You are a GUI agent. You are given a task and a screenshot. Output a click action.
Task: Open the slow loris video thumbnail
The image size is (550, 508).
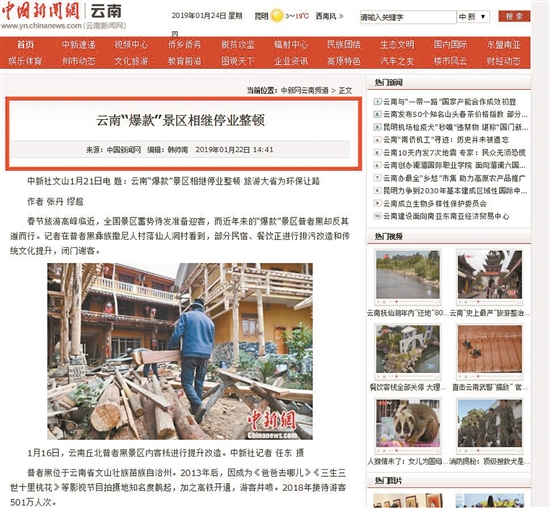407,423
